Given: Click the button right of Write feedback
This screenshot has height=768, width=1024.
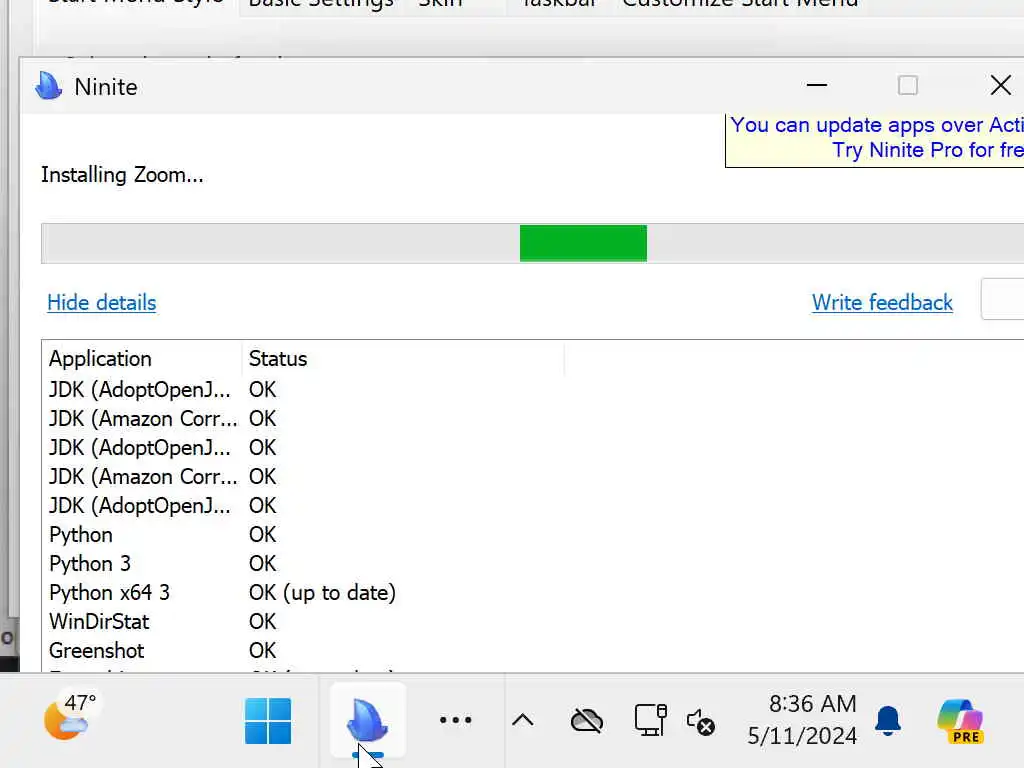Looking at the screenshot, I should (1002, 299).
